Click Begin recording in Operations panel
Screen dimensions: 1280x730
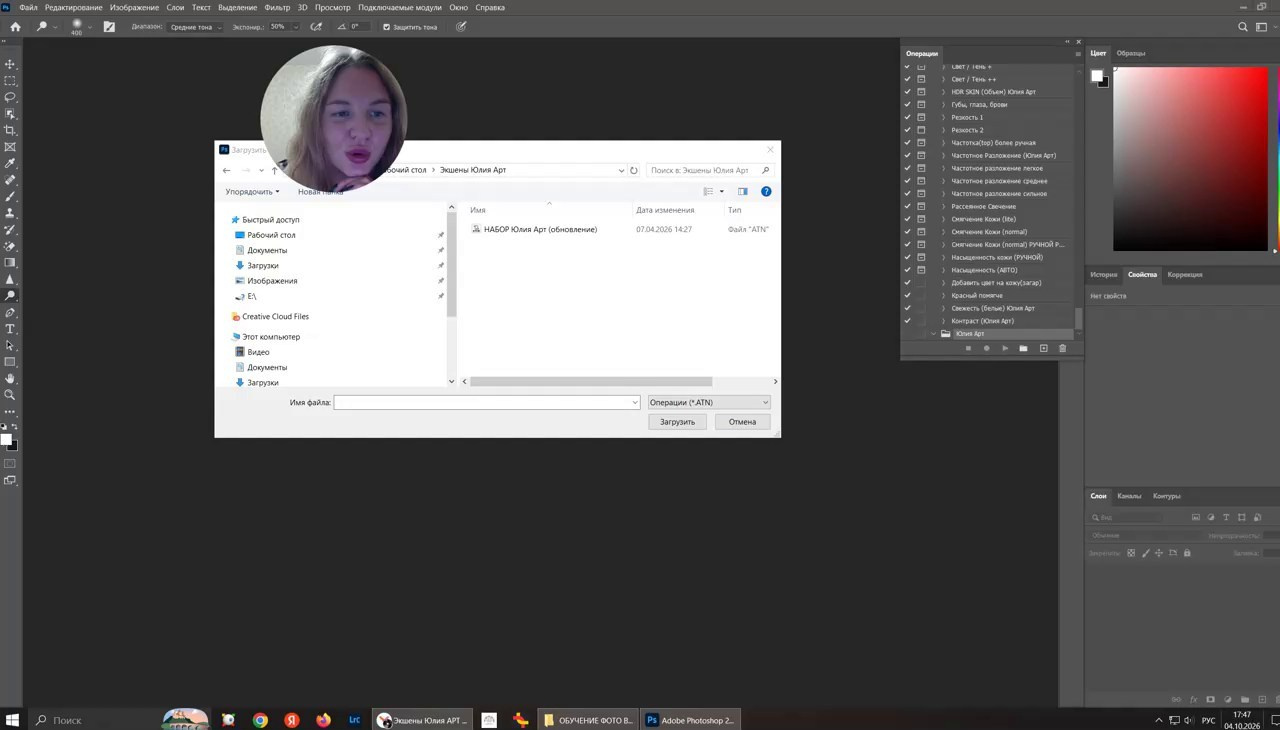(986, 348)
